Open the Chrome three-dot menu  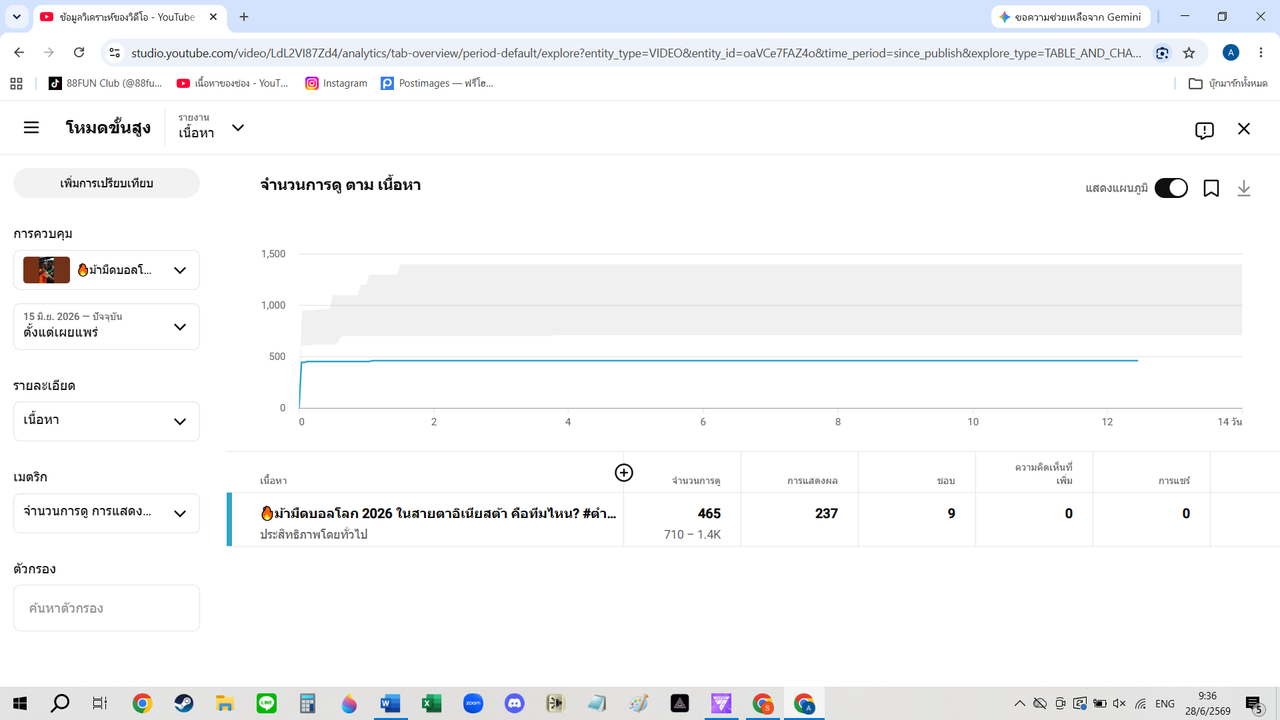pos(1260,53)
